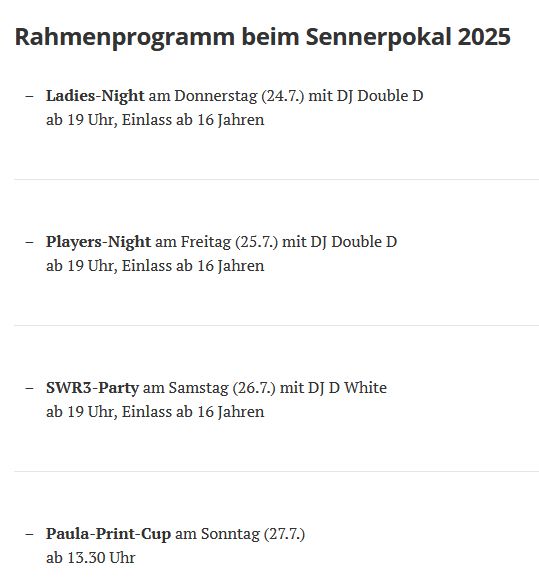Click the Samstag (26.7.) date text
The height and width of the screenshot is (587, 539).
tap(222, 389)
